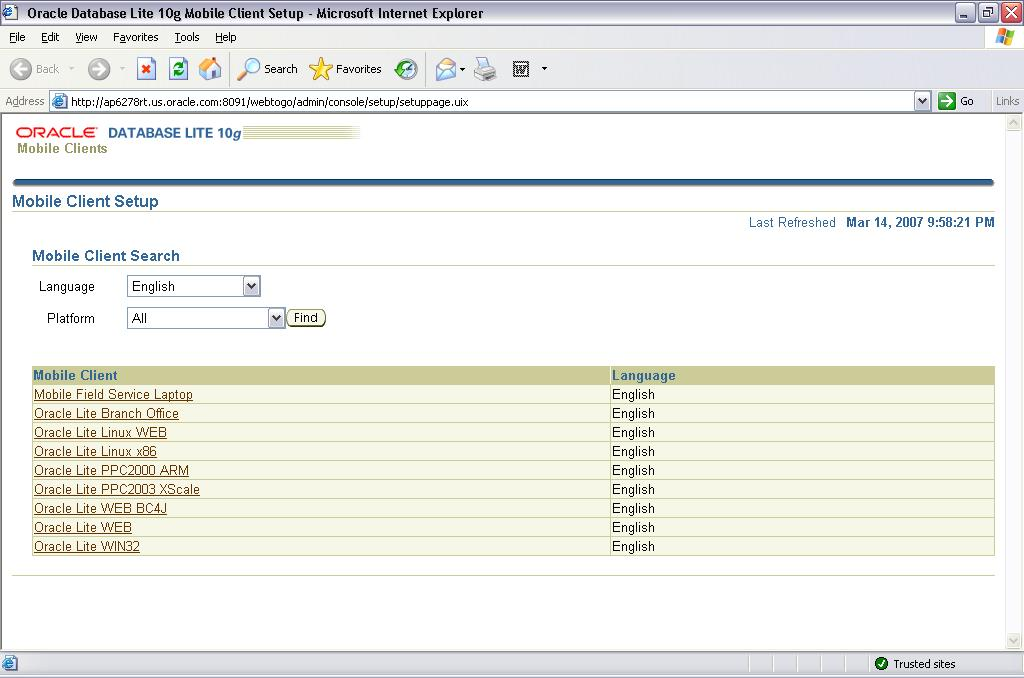
Task: Open the Help menu
Action: pyautogui.click(x=225, y=37)
